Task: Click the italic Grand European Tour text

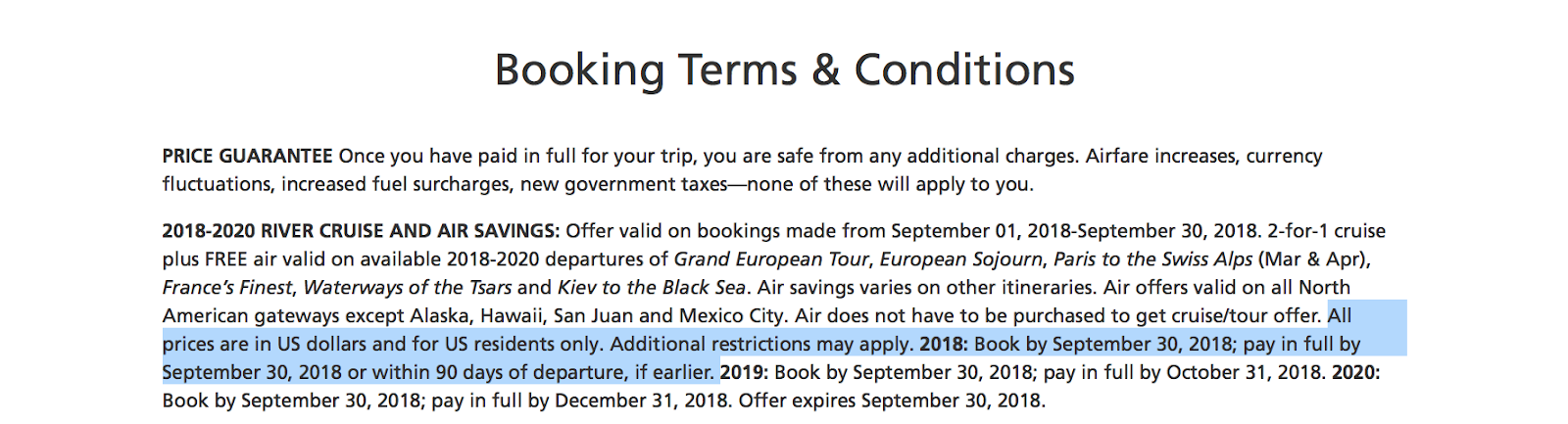Action: coord(771,259)
